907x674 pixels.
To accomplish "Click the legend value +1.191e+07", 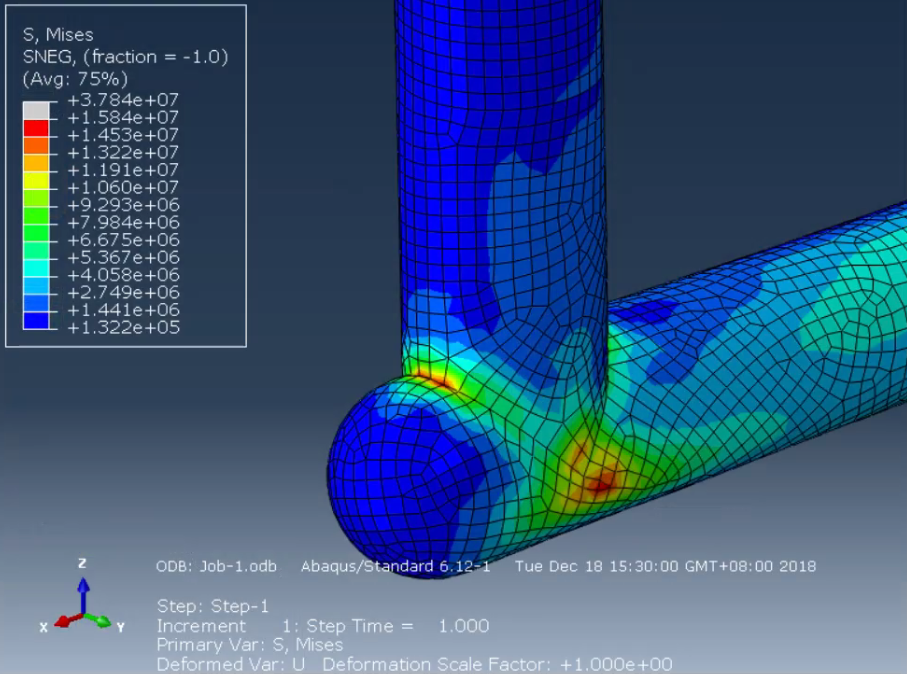I will [x=123, y=170].
